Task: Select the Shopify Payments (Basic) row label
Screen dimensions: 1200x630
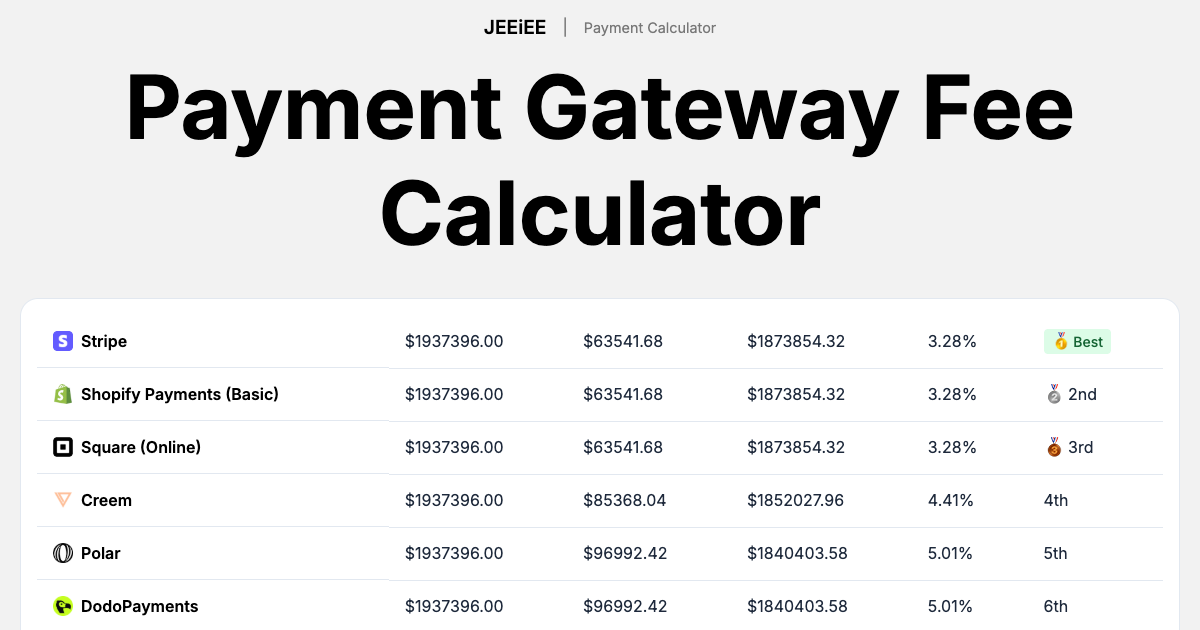Action: (180, 394)
